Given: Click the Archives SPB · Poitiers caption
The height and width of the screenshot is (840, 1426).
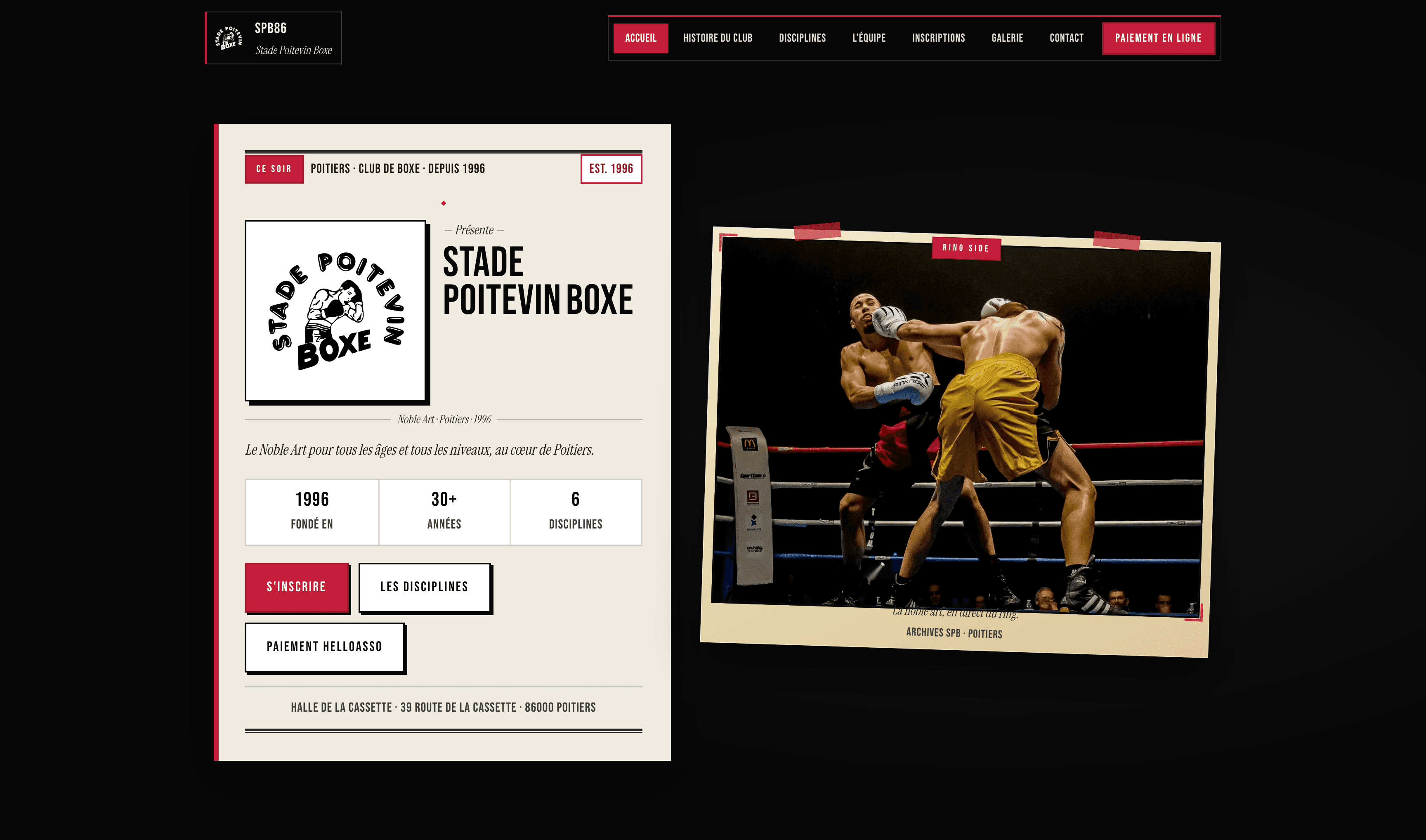Looking at the screenshot, I should tap(954, 633).
